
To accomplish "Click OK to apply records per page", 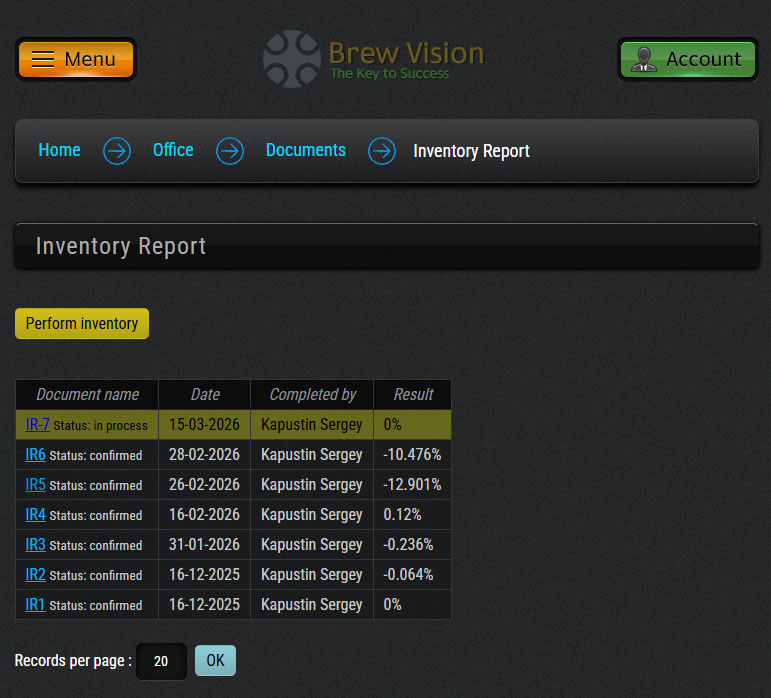I will point(215,660).
